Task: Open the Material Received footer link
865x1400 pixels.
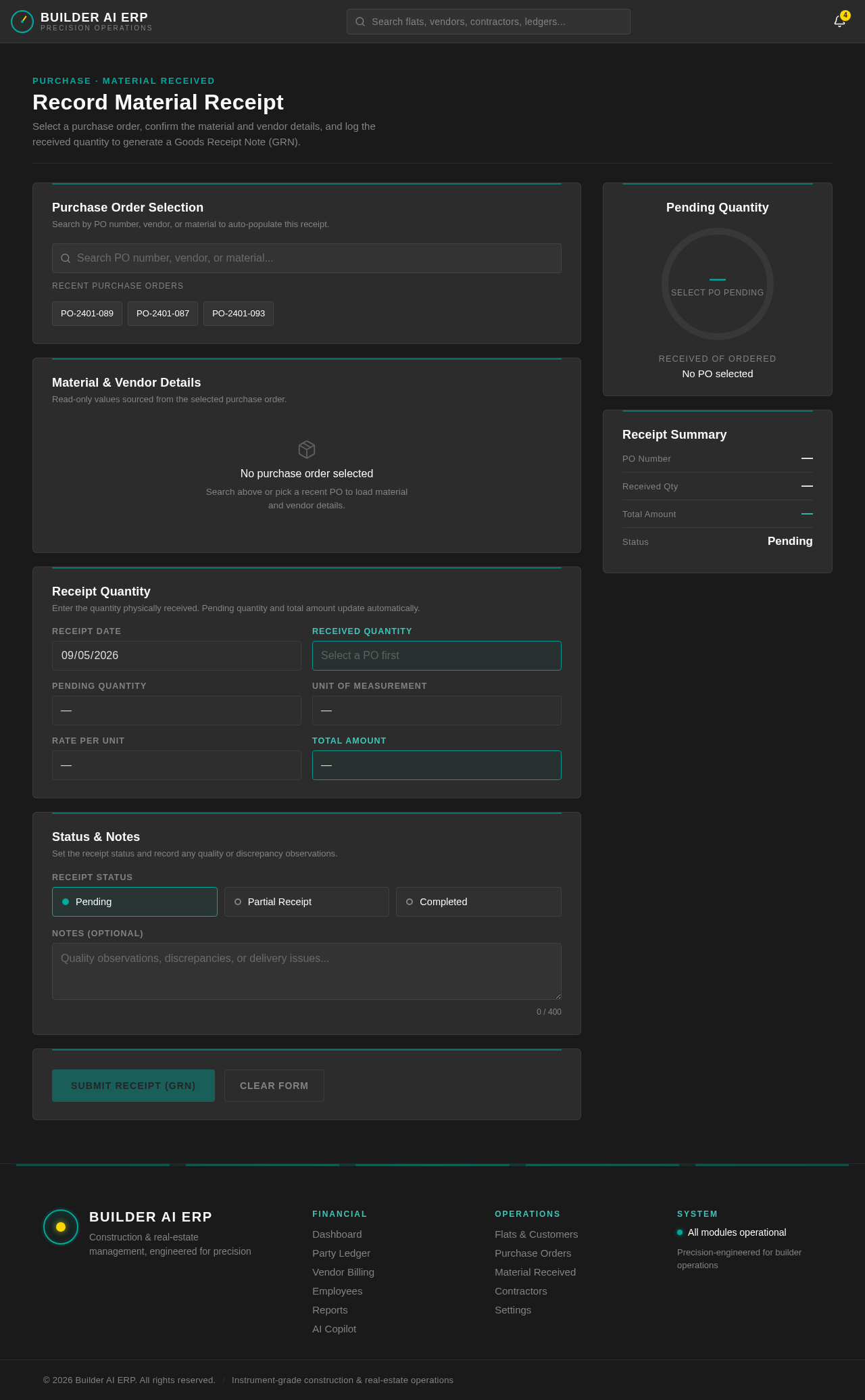Action: point(535,1272)
